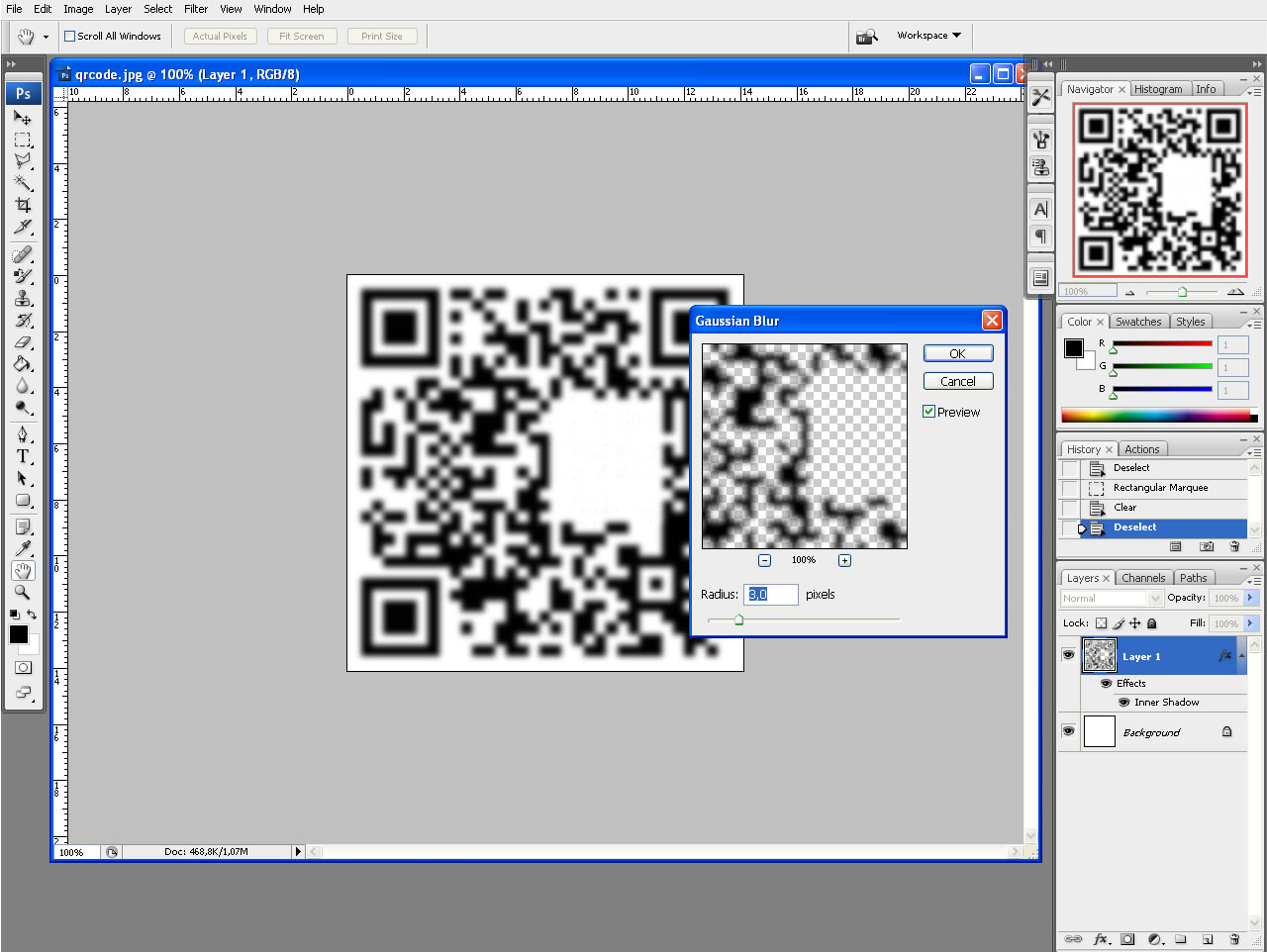The image size is (1267, 952).
Task: Select the Pen tool
Action: [23, 434]
